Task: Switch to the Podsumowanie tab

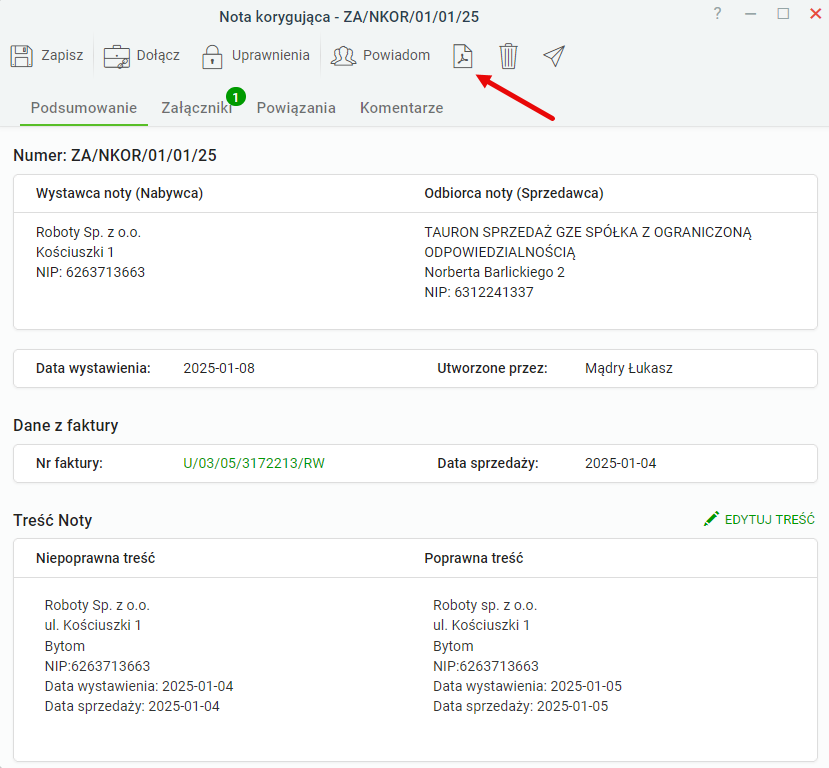Action: (84, 108)
